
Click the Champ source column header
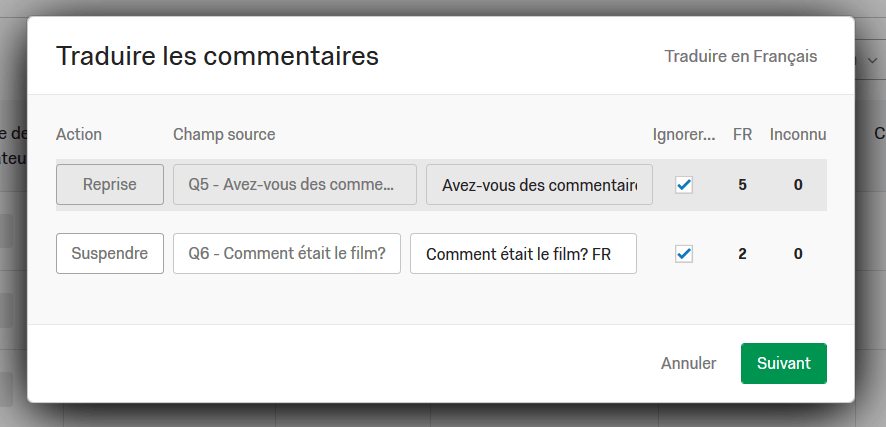coord(224,134)
